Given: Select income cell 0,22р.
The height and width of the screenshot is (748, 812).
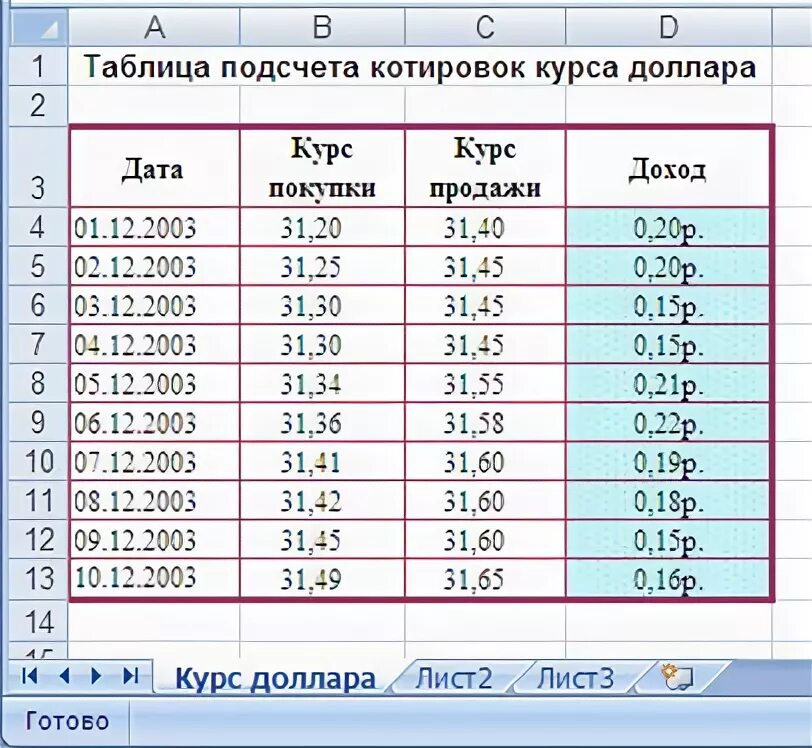Looking at the screenshot, I should [x=669, y=422].
